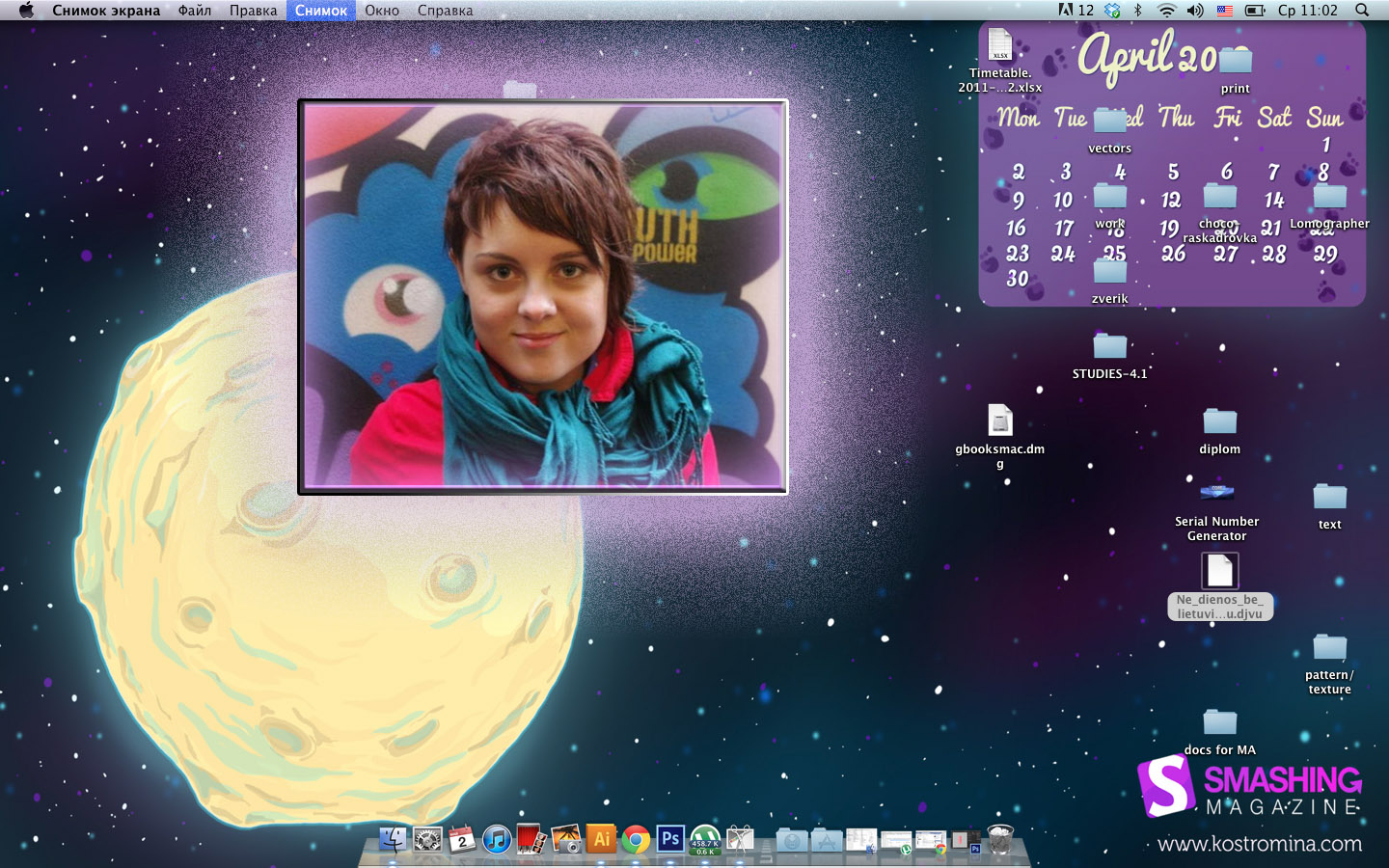Image resolution: width=1389 pixels, height=868 pixels.
Task: Open the US flag input source menu
Action: click(x=1224, y=10)
